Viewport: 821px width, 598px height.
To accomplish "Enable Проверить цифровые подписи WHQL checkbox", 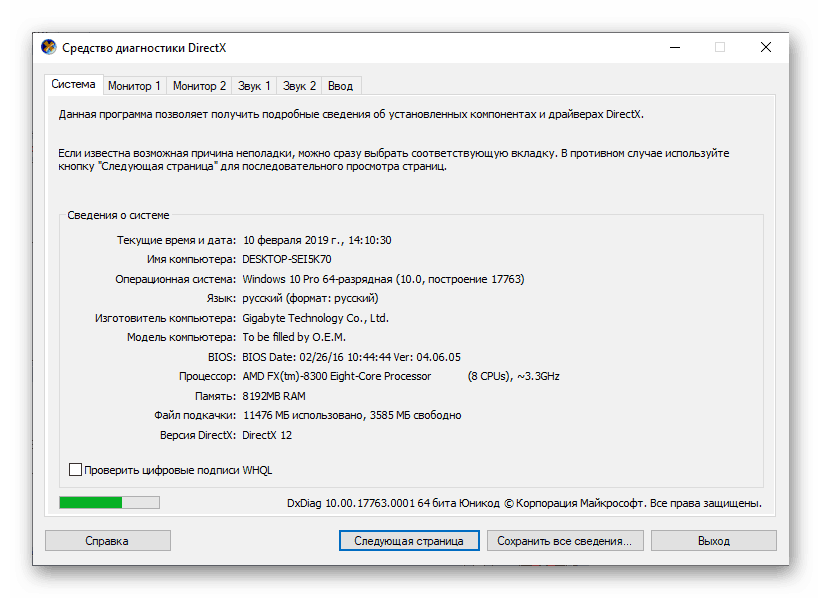I will tap(75, 470).
